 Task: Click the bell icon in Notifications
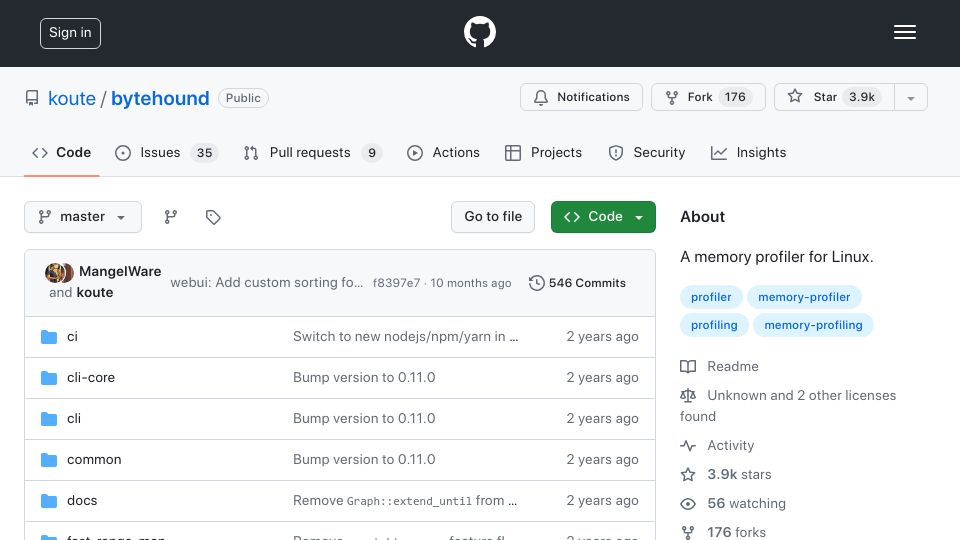point(541,97)
